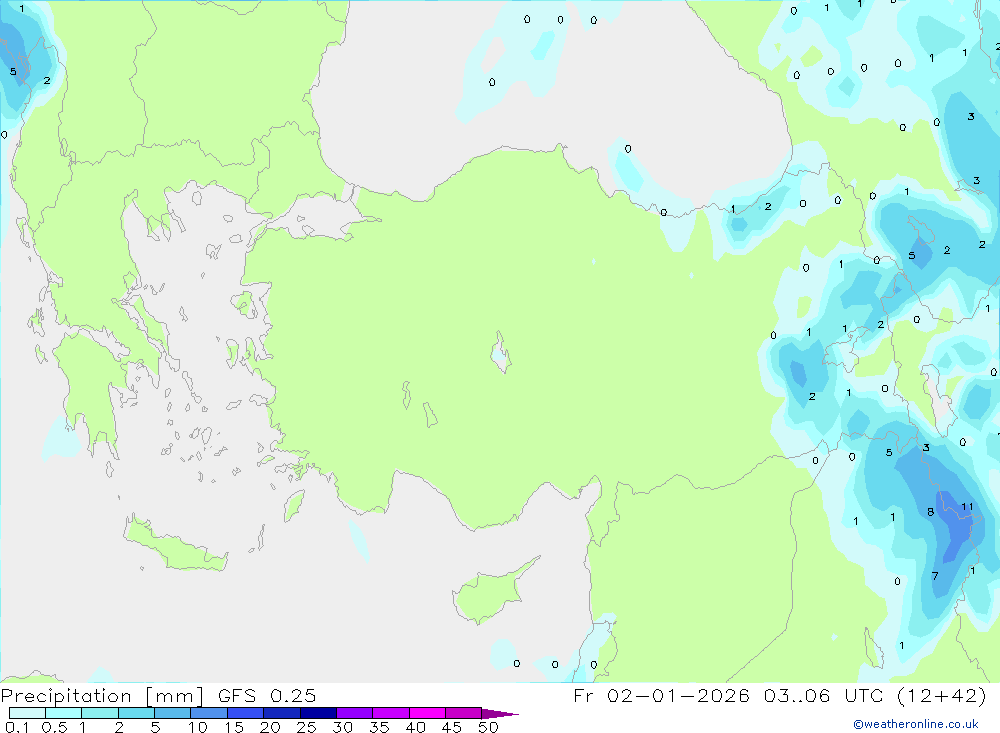Select the 2–5 mm legend color swatch
1000x733 pixels.
pos(136,713)
